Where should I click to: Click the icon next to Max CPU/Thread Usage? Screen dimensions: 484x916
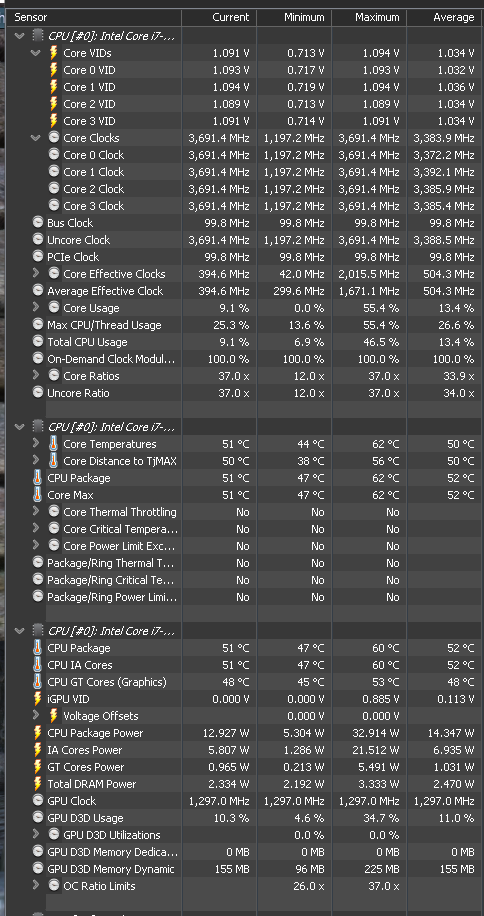pos(38,324)
